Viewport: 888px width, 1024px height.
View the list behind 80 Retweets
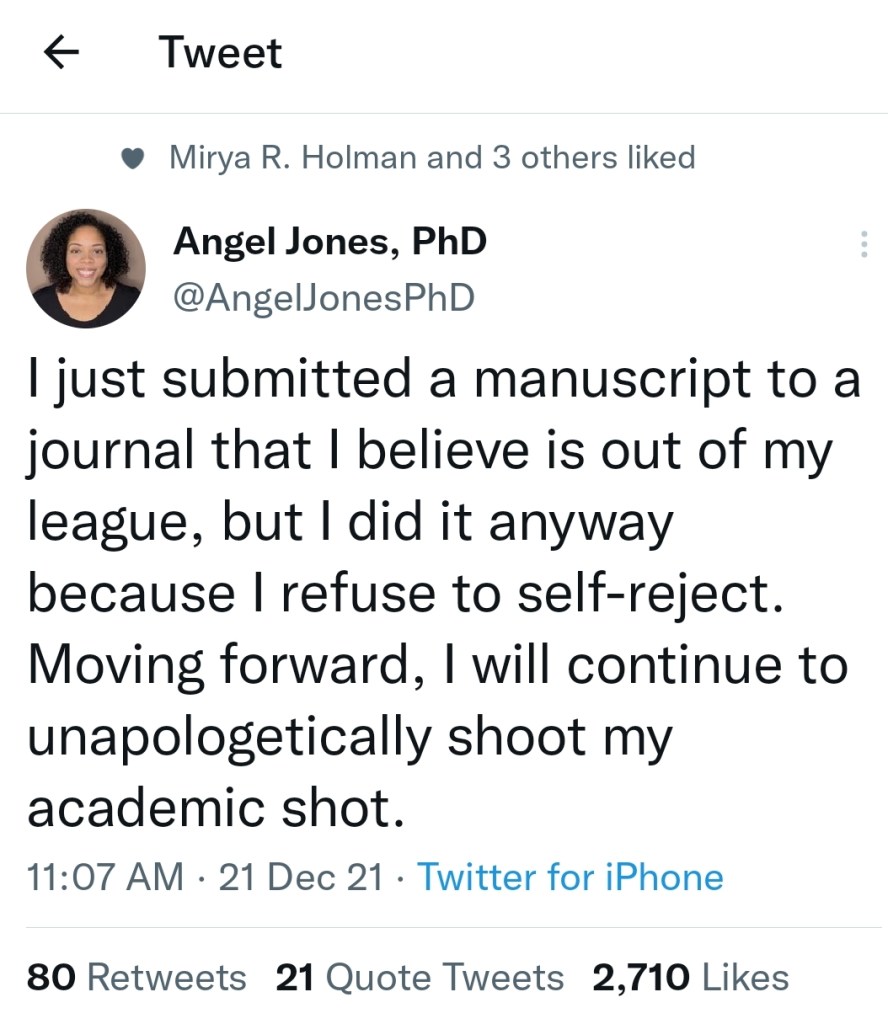click(x=136, y=977)
